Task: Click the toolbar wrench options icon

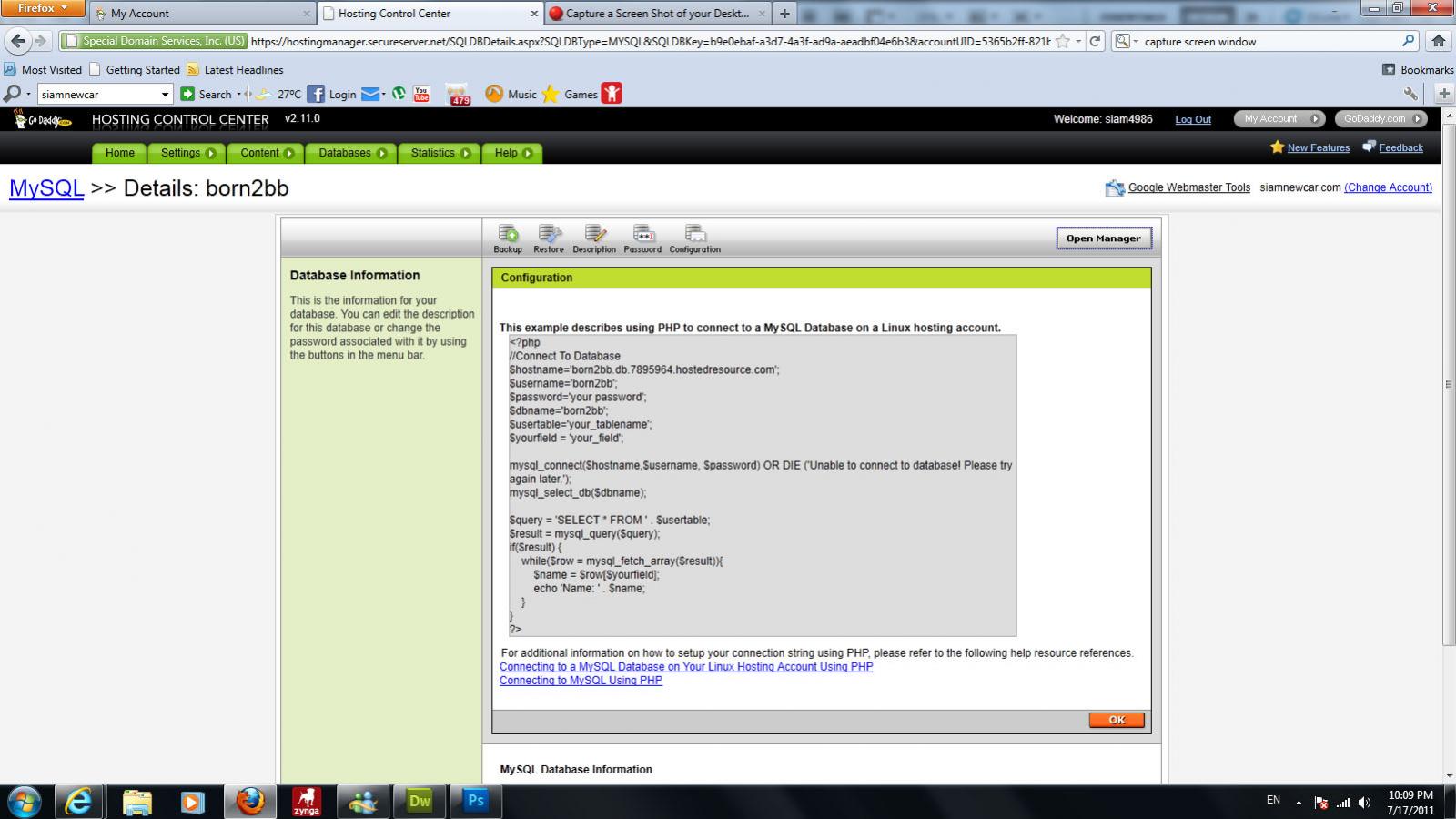Action: pyautogui.click(x=1410, y=94)
